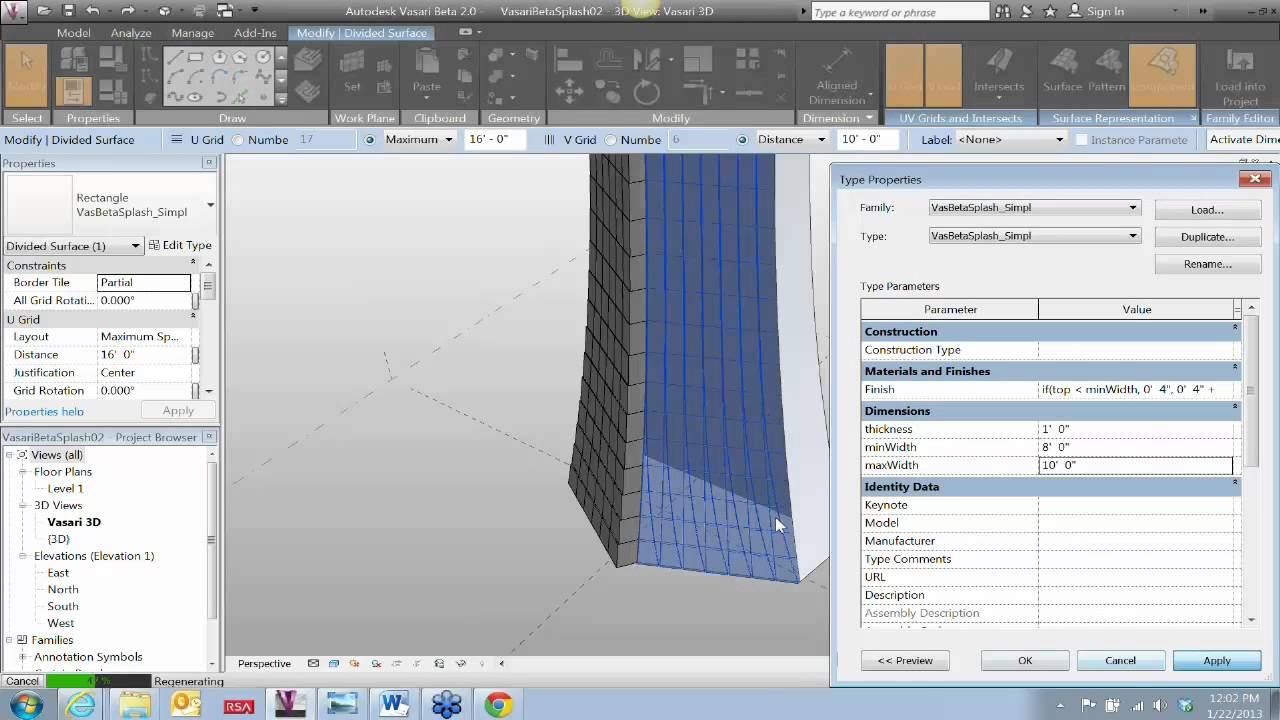
Task: Switch to the Analyze ribbon tab
Action: click(131, 33)
